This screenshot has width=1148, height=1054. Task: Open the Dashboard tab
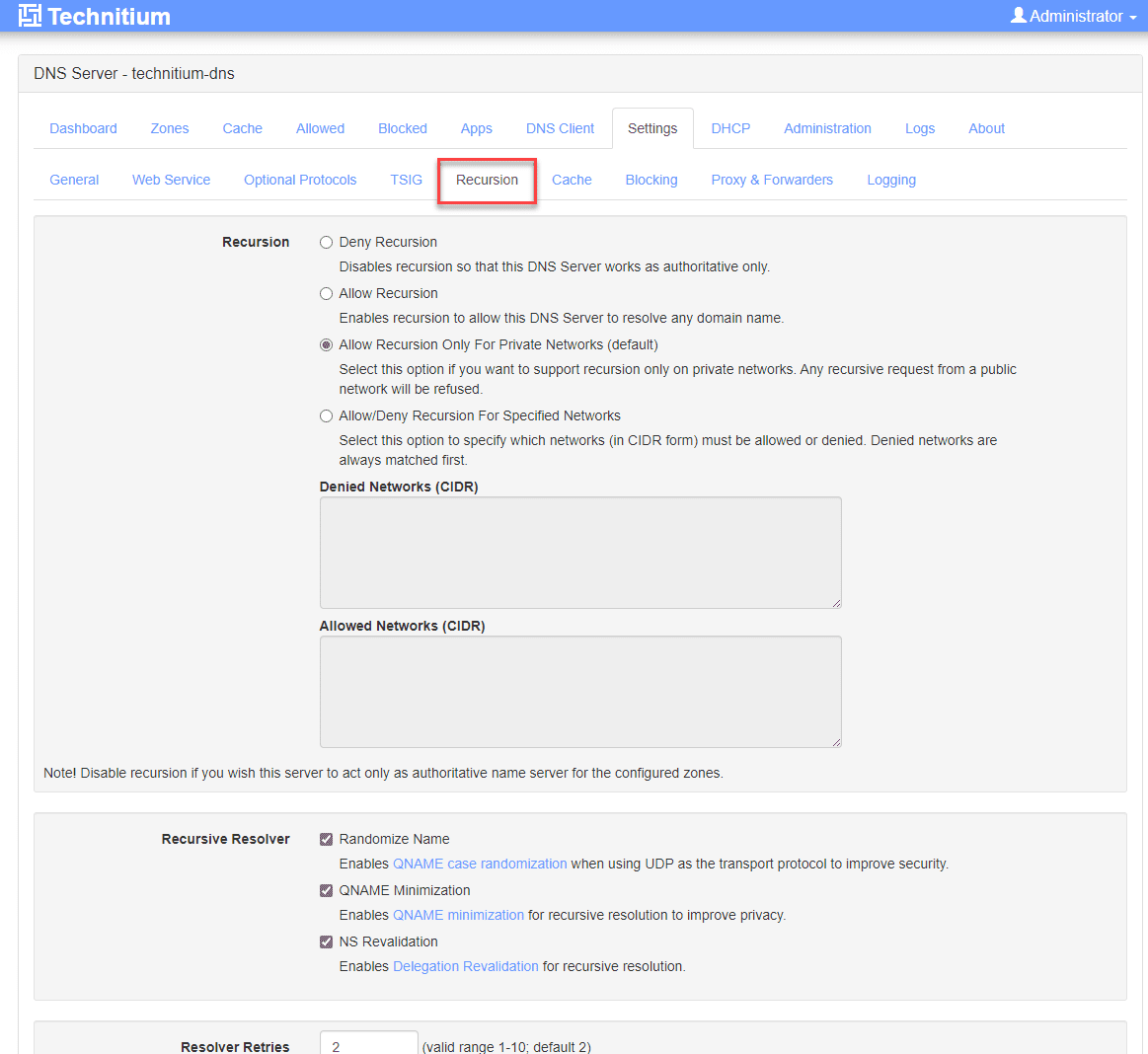point(84,129)
